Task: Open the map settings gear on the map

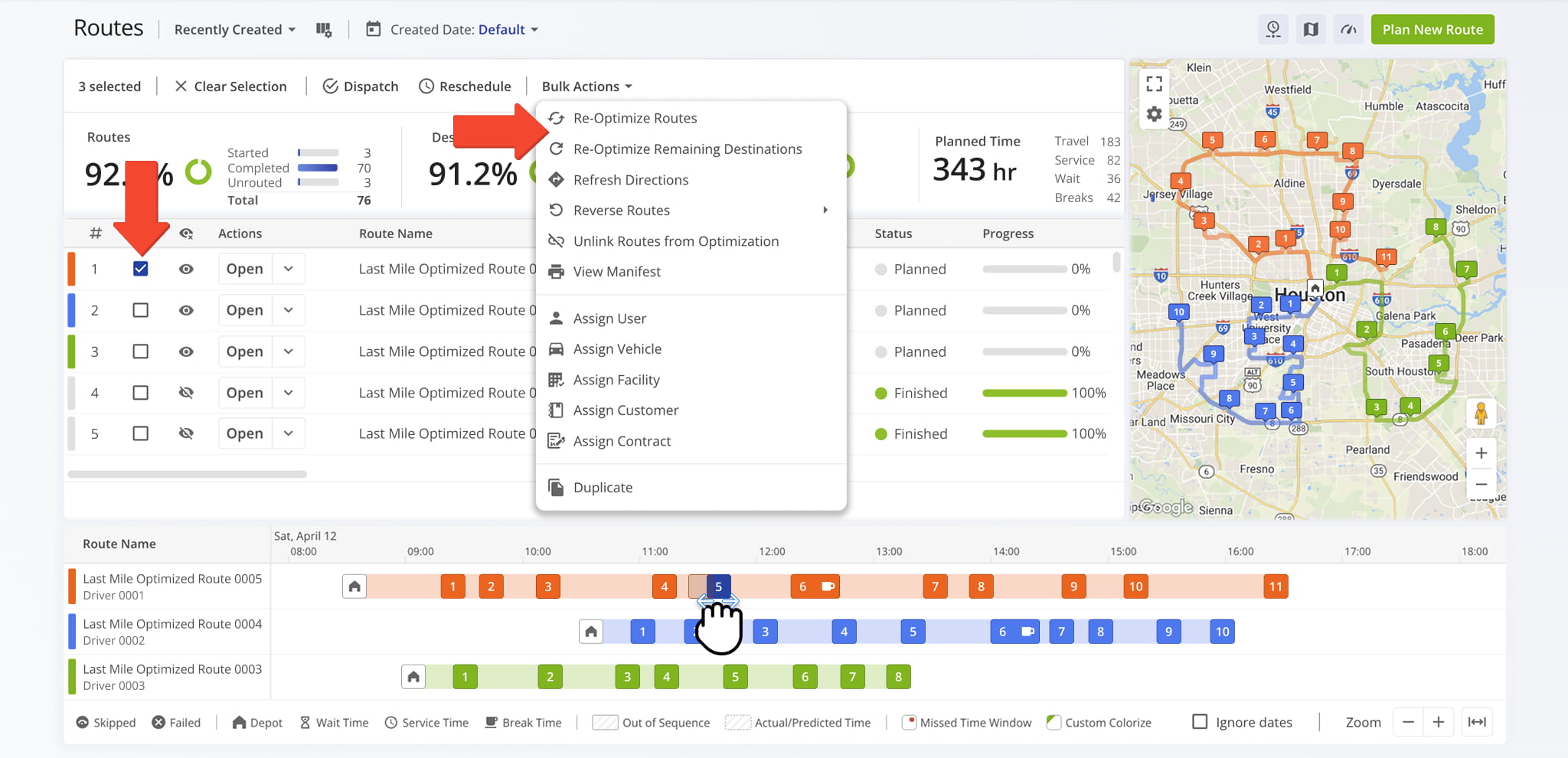Action: click(1154, 112)
